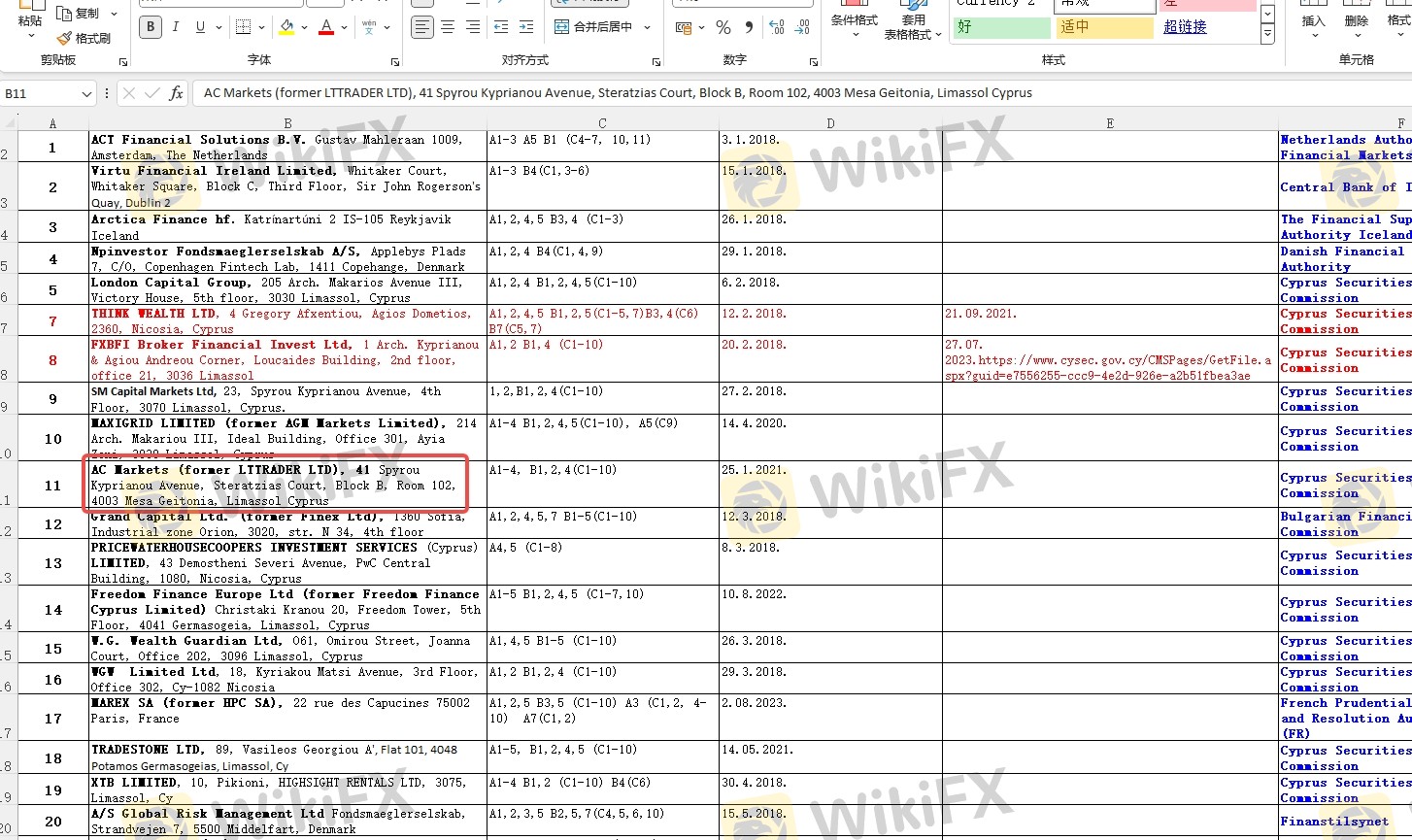Click the 复制 copy button

click(79, 14)
